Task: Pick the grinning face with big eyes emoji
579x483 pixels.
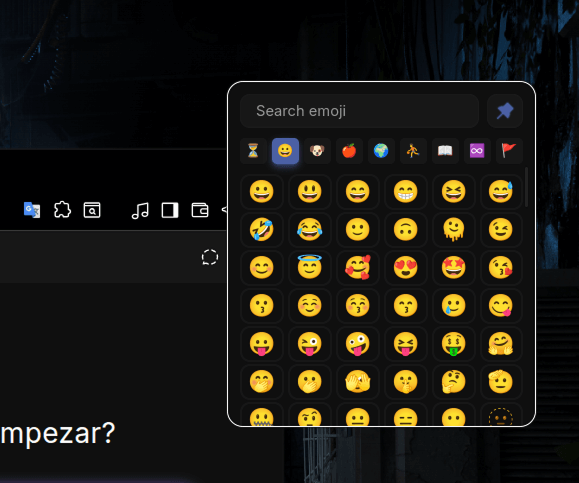Action: click(309, 192)
